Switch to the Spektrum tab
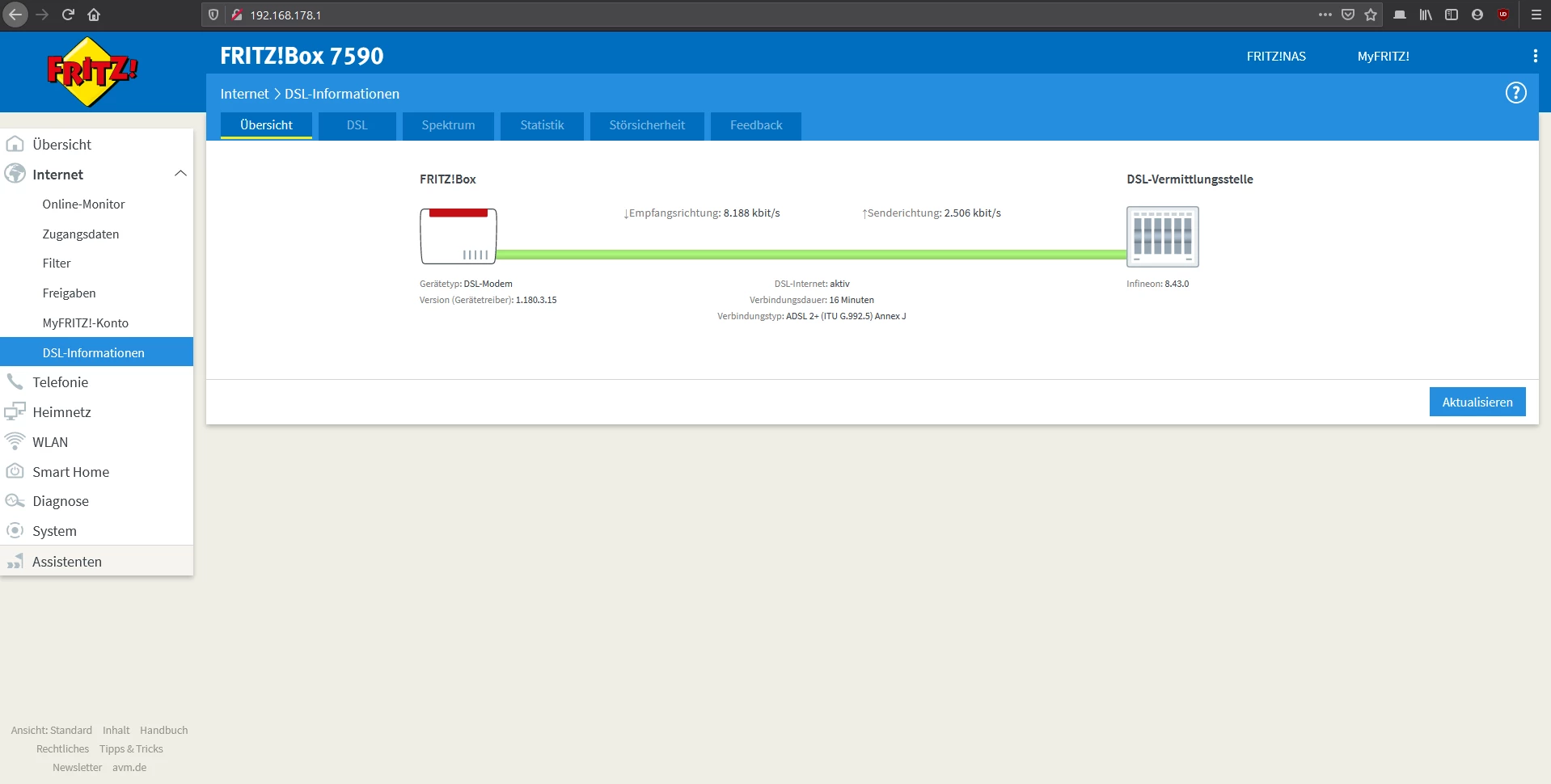 448,125
